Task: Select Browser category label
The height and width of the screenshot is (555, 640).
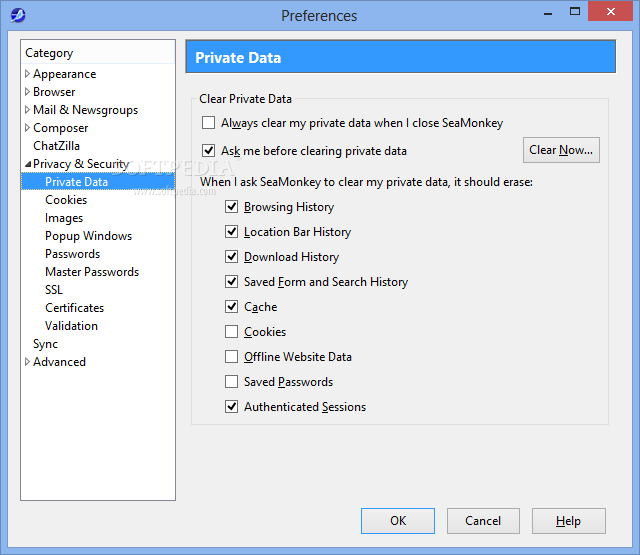Action: point(54,92)
